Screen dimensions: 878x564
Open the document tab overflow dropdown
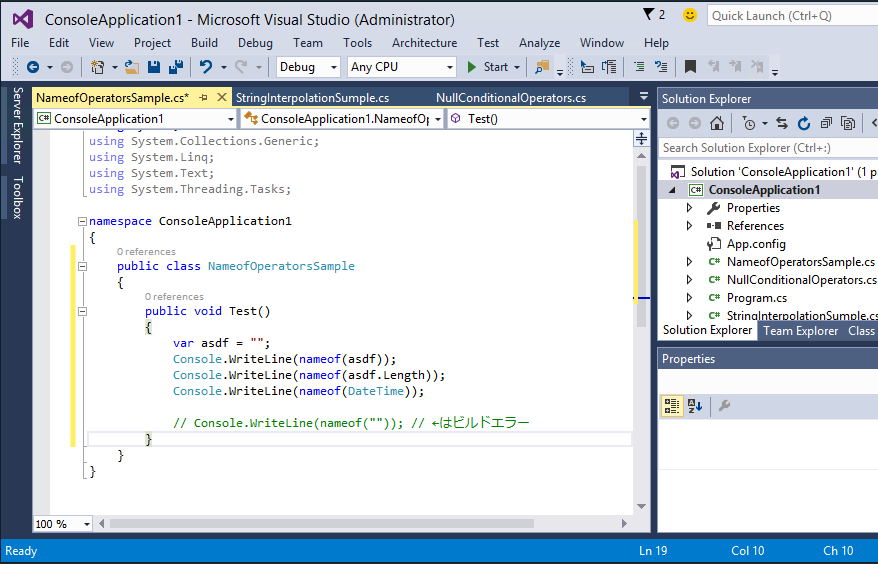click(x=643, y=97)
